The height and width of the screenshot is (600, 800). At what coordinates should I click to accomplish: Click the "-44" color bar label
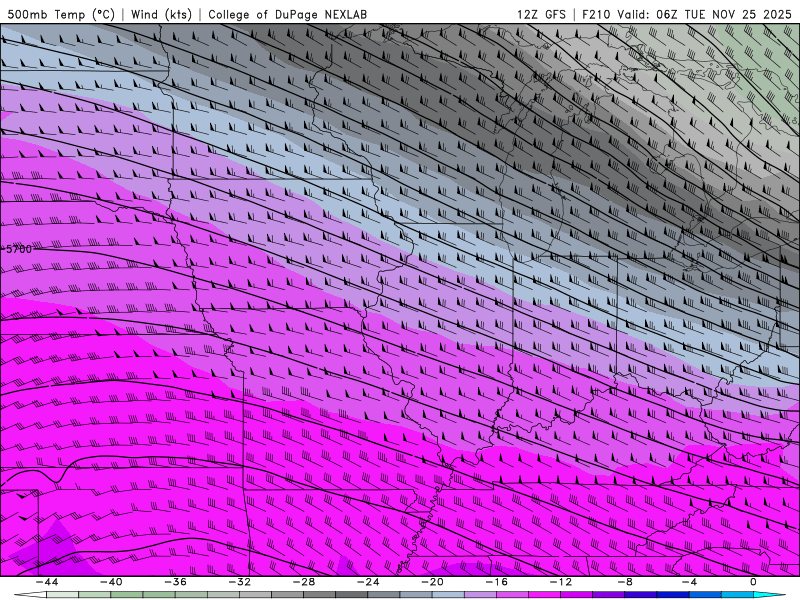pyautogui.click(x=47, y=582)
